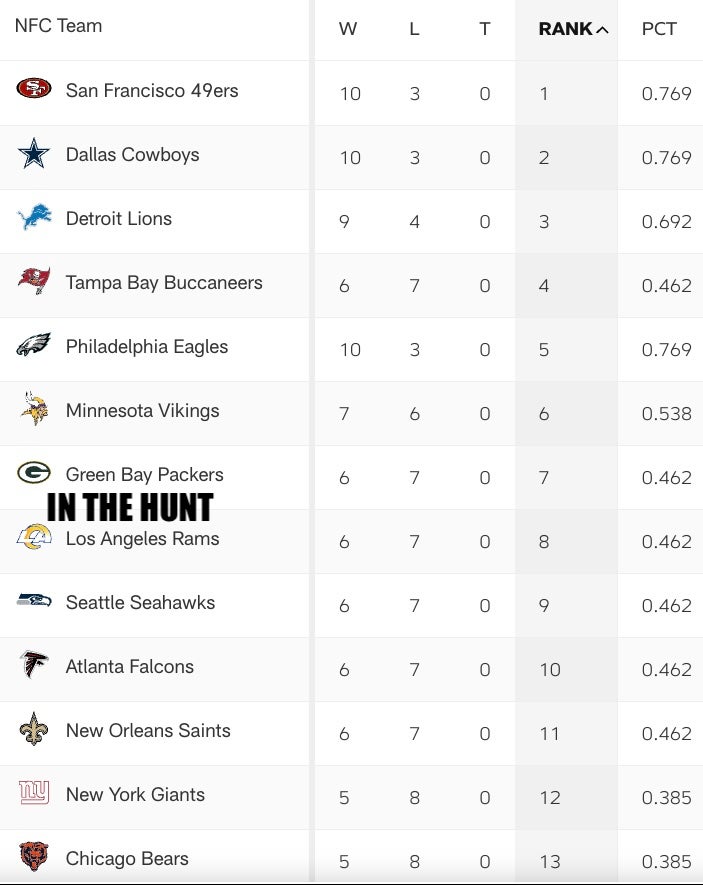Click the NFC Team column header
Screen dimensions: 703x888
58,25
